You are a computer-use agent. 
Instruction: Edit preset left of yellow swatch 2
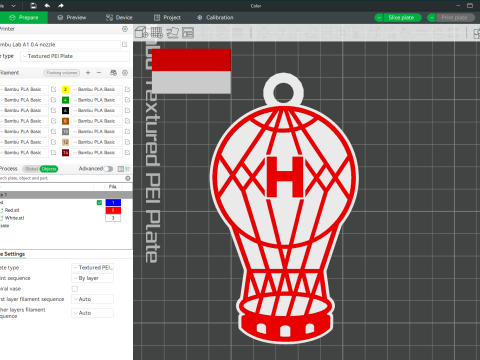tap(54, 89)
